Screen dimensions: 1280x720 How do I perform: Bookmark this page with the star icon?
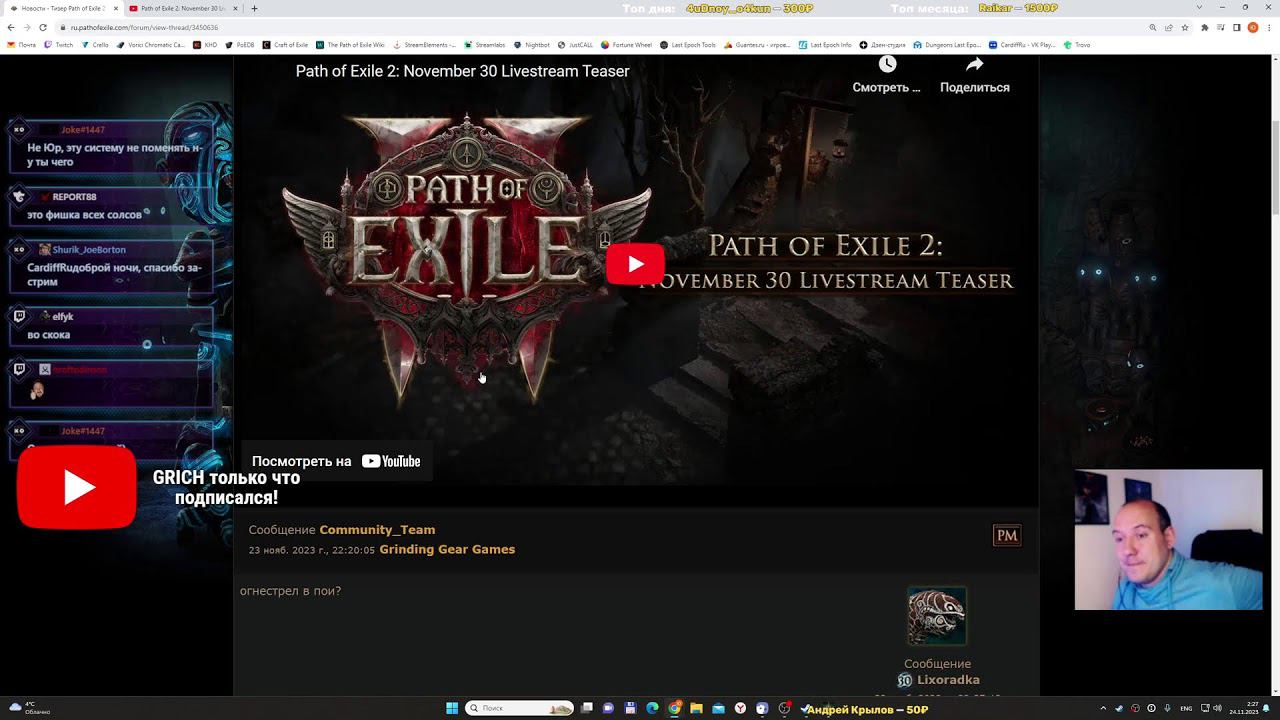pyautogui.click(x=1185, y=27)
